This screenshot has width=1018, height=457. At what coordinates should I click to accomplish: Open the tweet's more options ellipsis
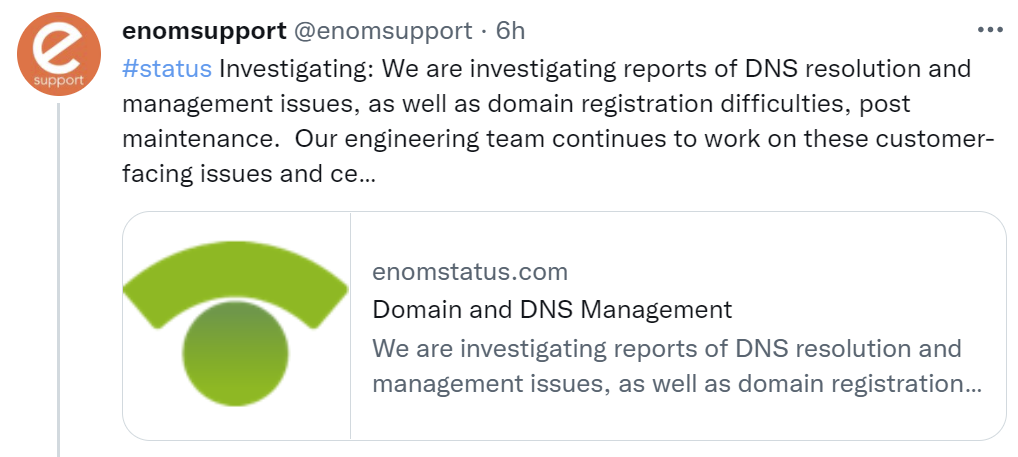click(989, 30)
